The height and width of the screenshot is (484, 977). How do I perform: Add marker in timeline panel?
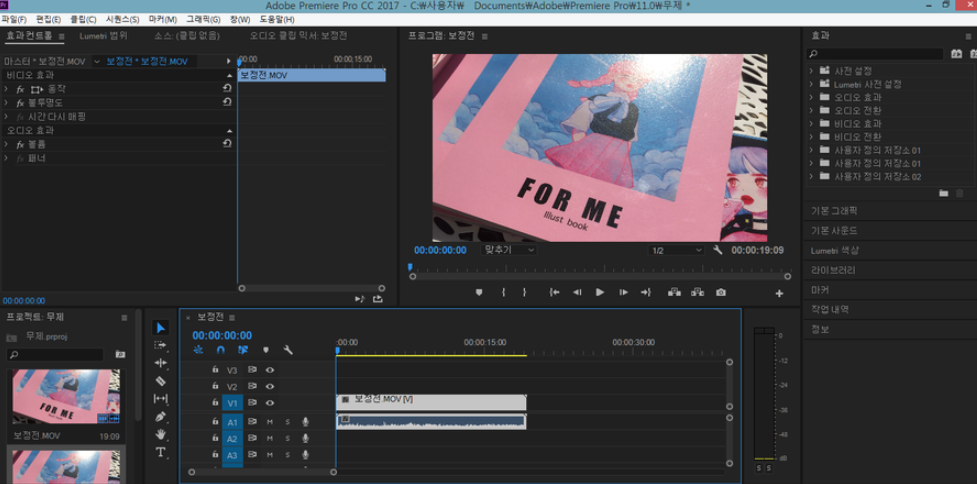pyautogui.click(x=266, y=350)
